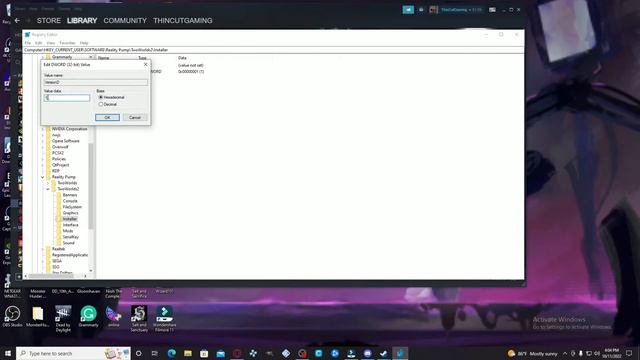Open the Registry Editor File menu
640x360 pixels.
28,43
